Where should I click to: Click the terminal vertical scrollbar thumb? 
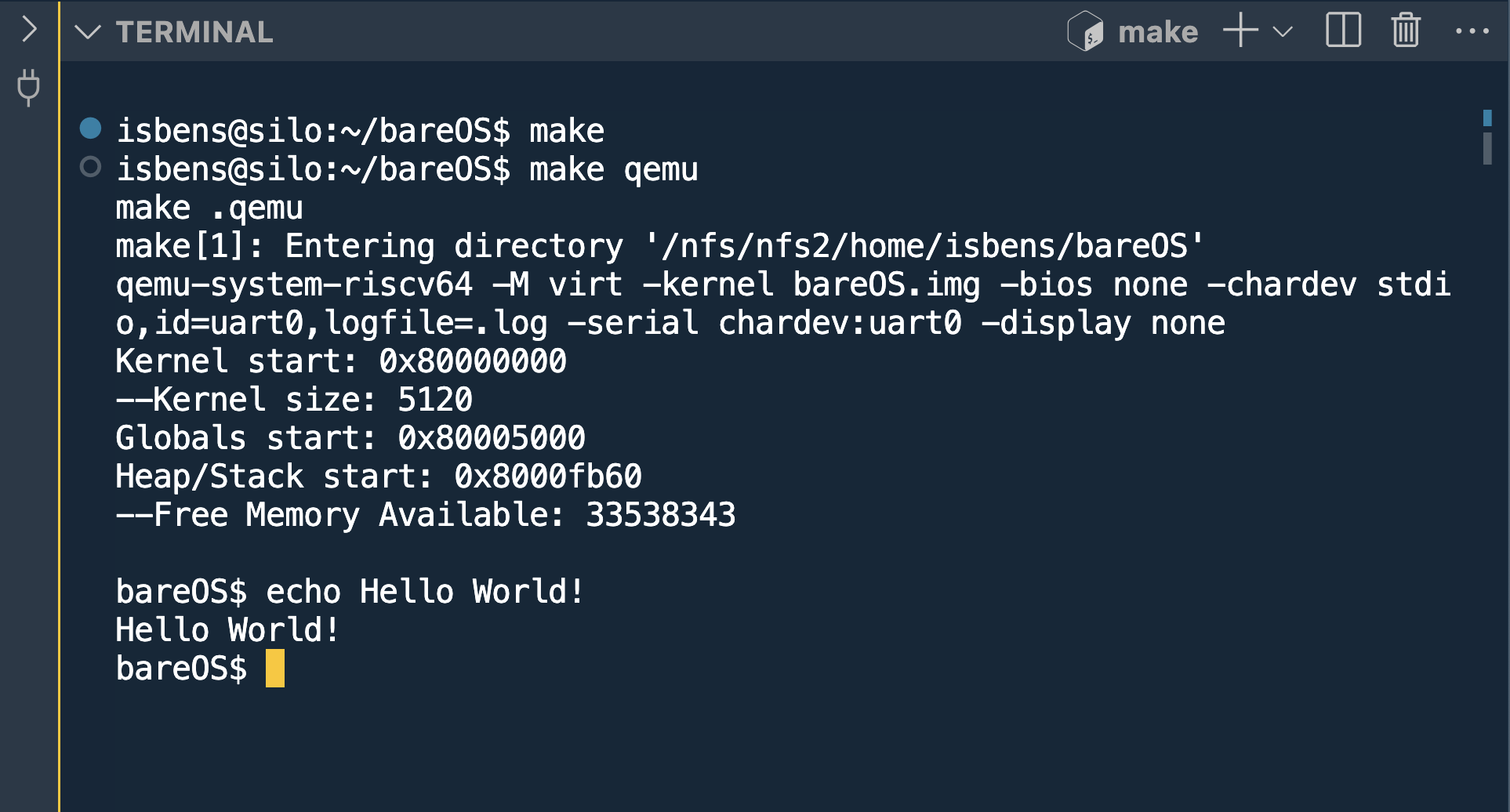pos(1486,148)
